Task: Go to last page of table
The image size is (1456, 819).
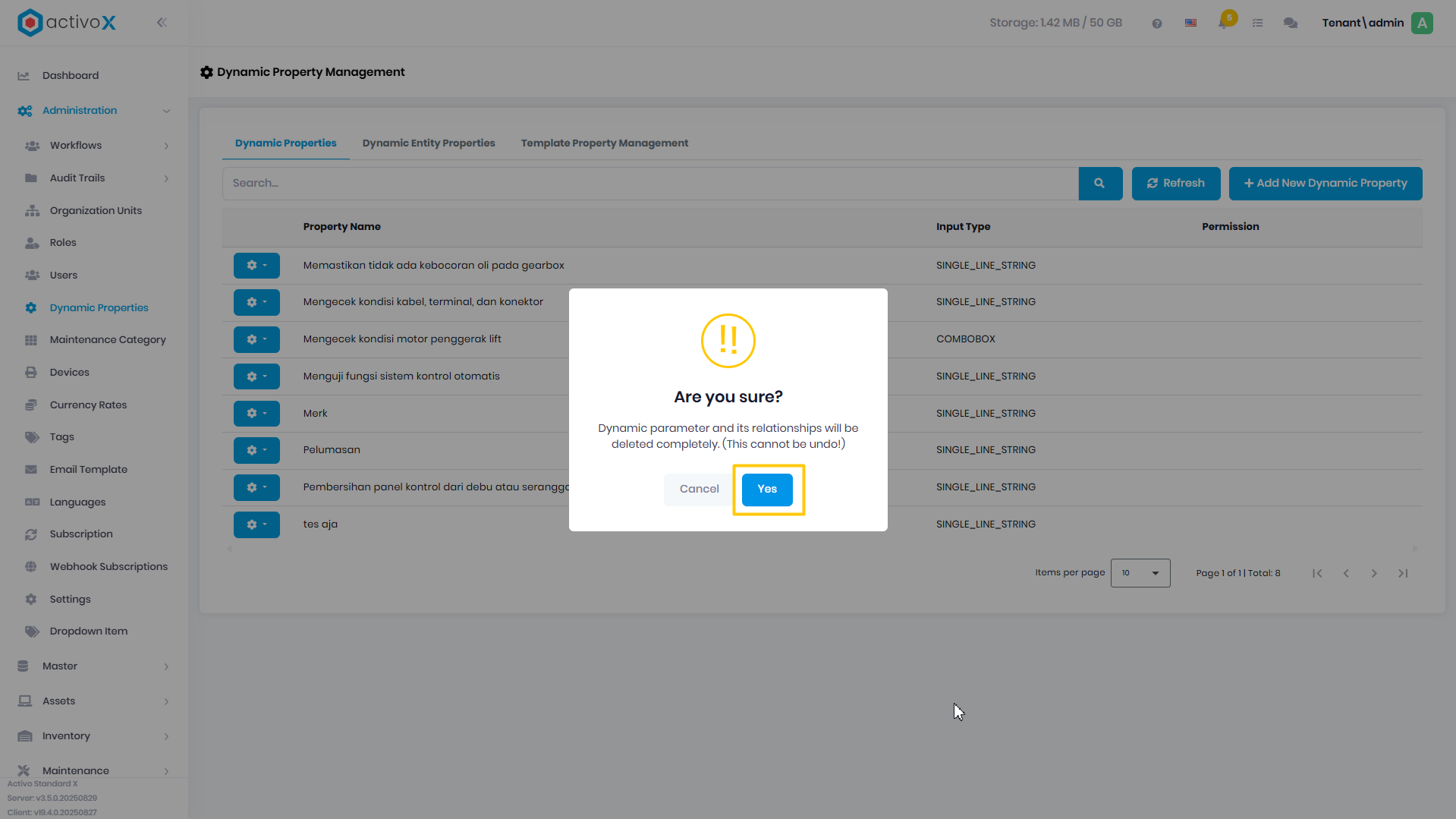Action: pos(1403,573)
